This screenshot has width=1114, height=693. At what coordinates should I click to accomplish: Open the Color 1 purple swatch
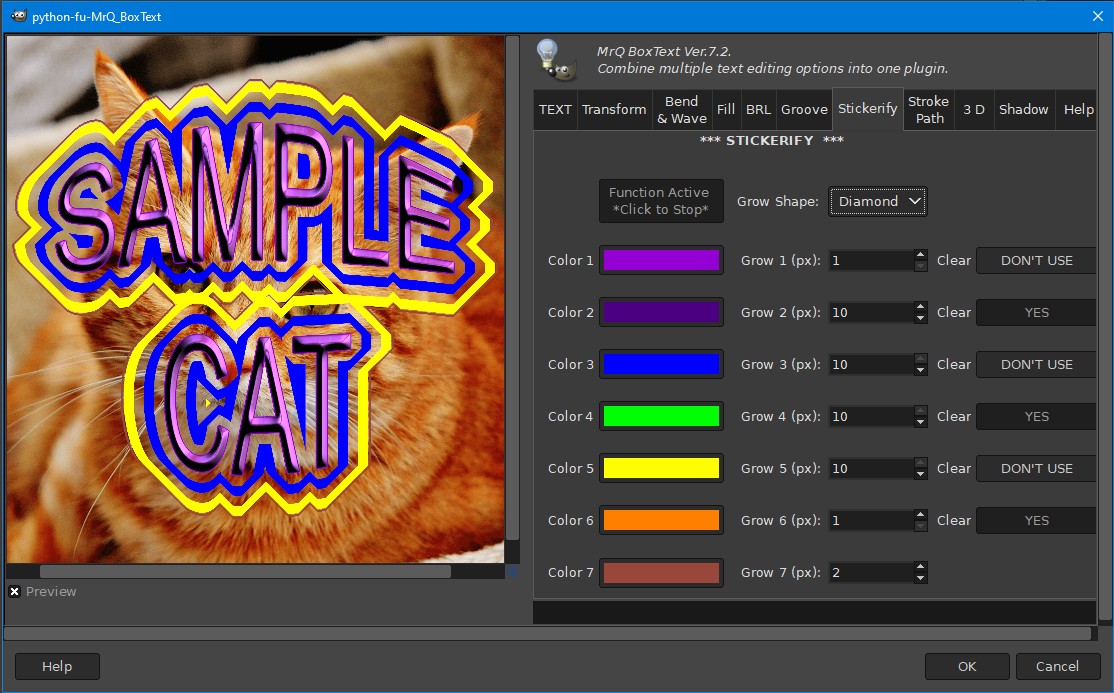(x=661, y=260)
